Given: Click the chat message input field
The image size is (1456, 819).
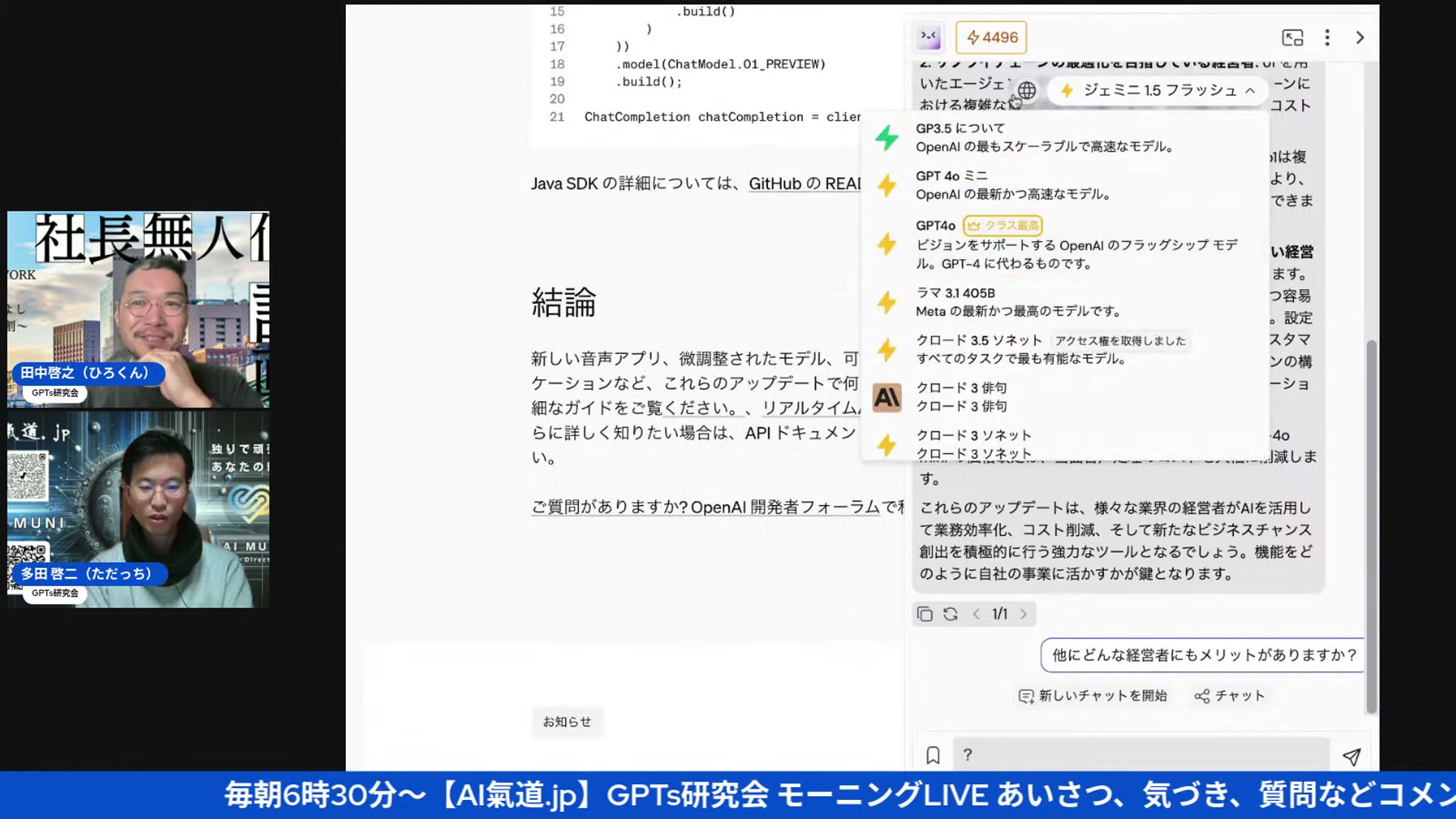Looking at the screenshot, I should (x=1141, y=755).
